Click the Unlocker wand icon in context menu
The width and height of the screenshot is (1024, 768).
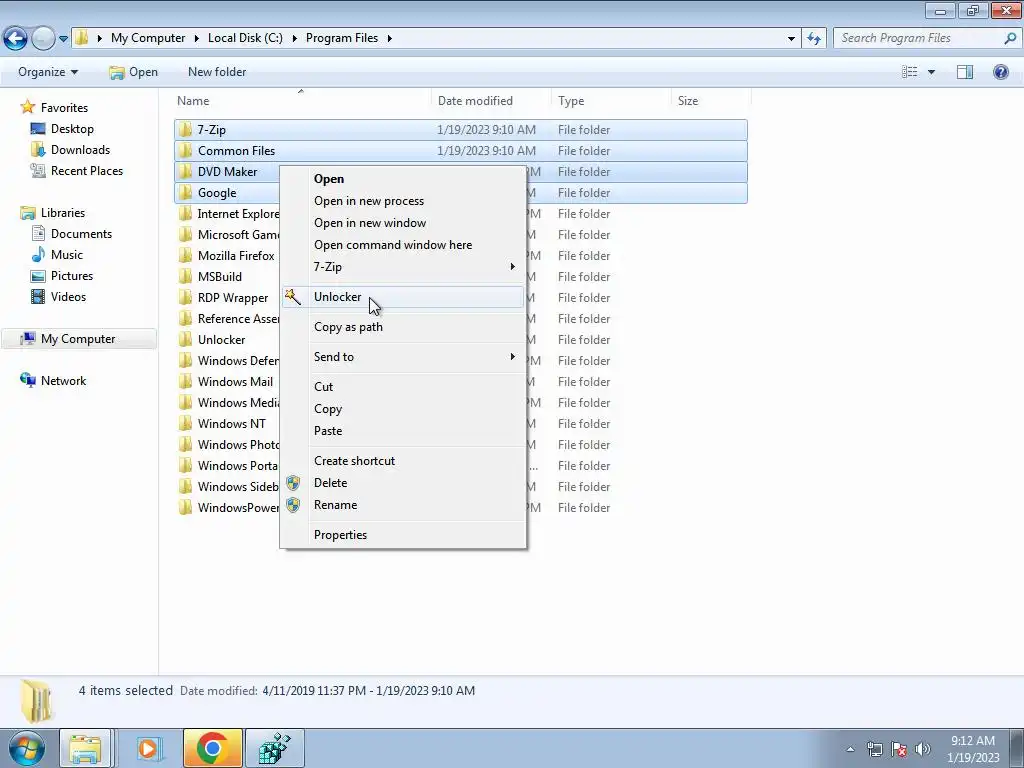[293, 297]
